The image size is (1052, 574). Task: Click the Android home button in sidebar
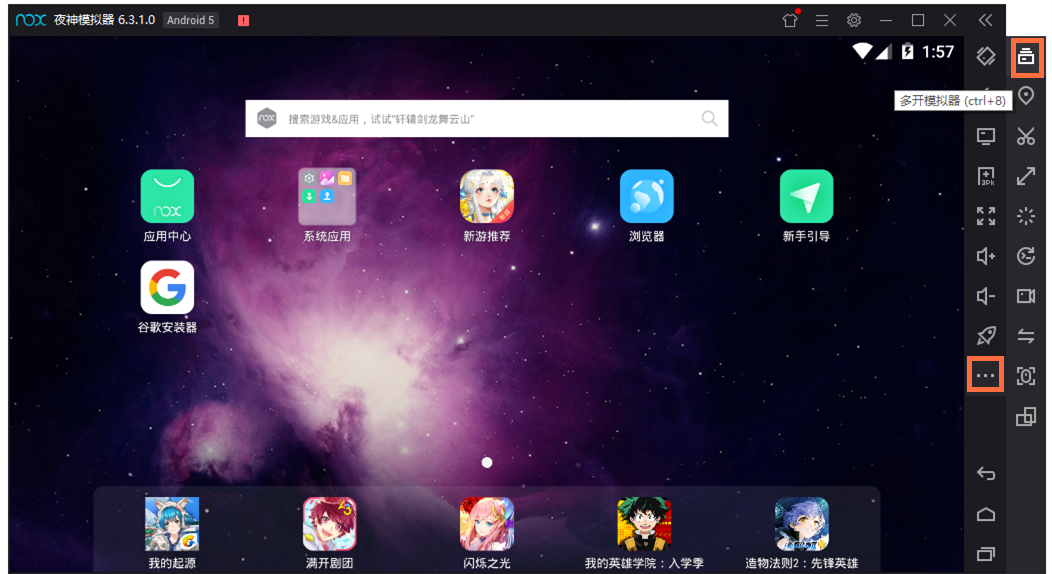(986, 514)
